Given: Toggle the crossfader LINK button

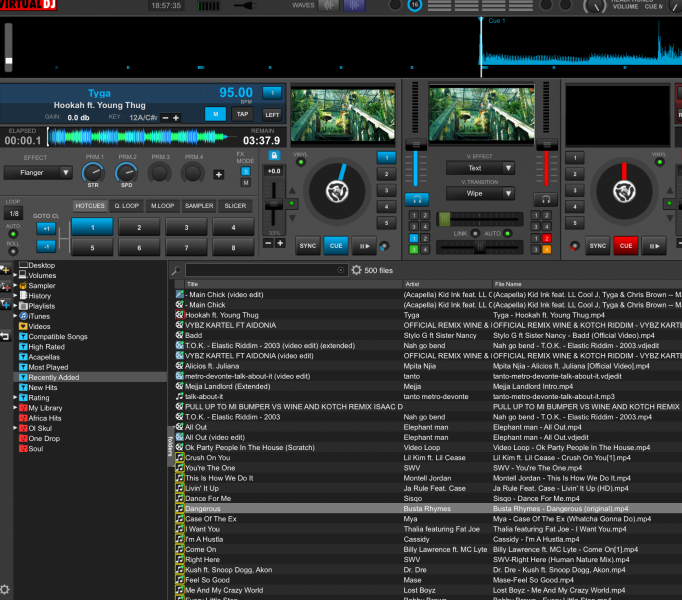Looking at the screenshot, I should [x=476, y=234].
